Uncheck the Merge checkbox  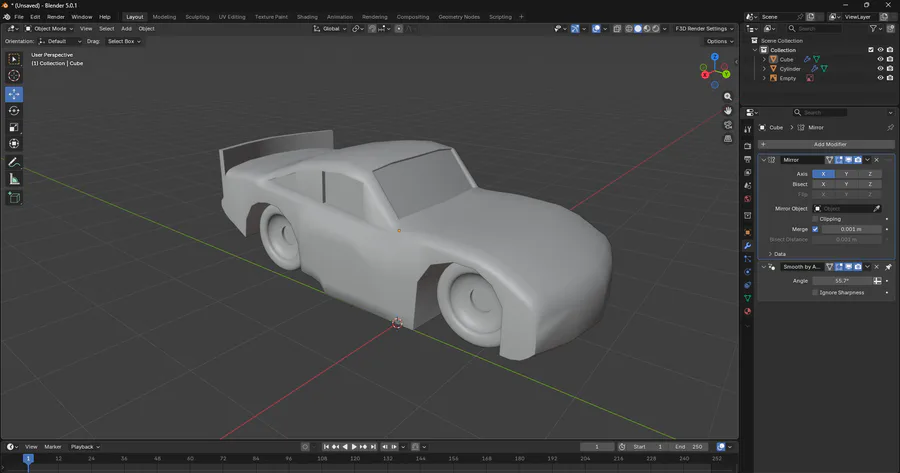[x=815, y=229]
